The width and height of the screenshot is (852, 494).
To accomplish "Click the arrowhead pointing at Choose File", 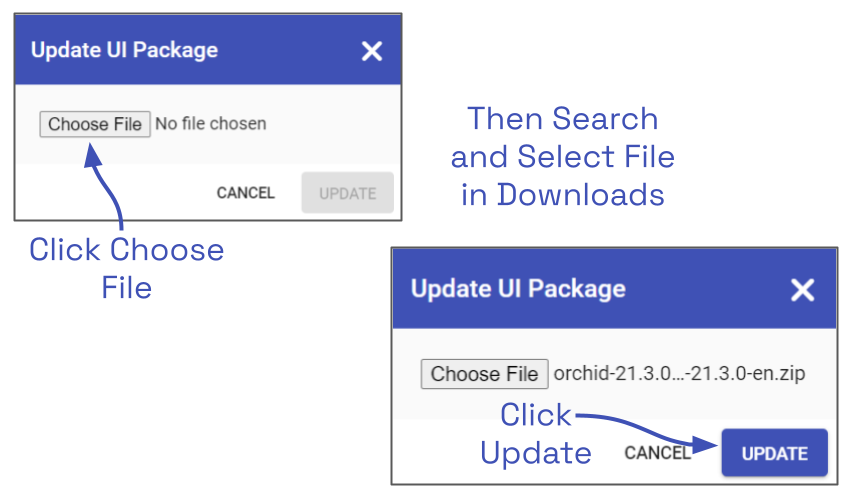I will (x=92, y=151).
